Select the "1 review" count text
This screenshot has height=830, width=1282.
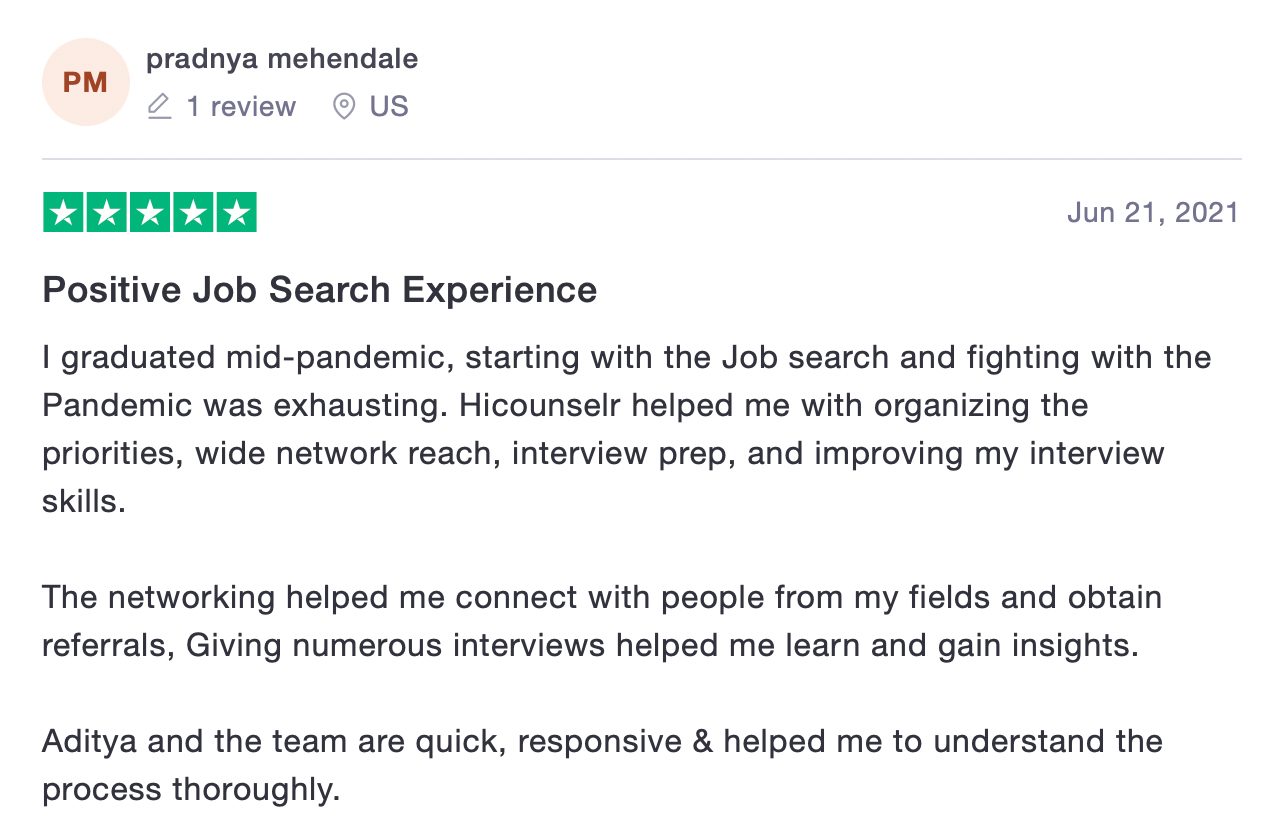[x=241, y=106]
